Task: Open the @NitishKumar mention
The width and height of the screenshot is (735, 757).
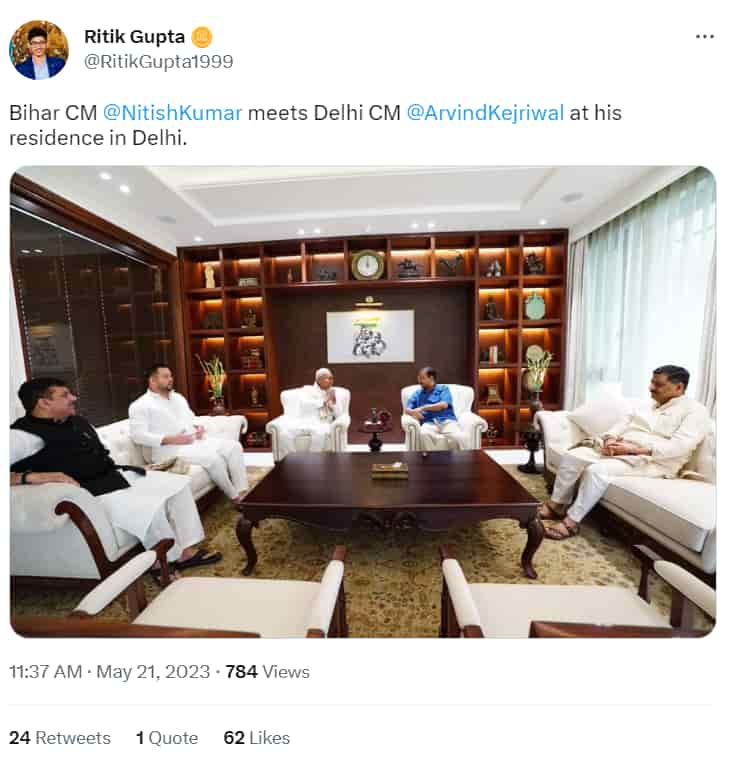Action: (173, 113)
